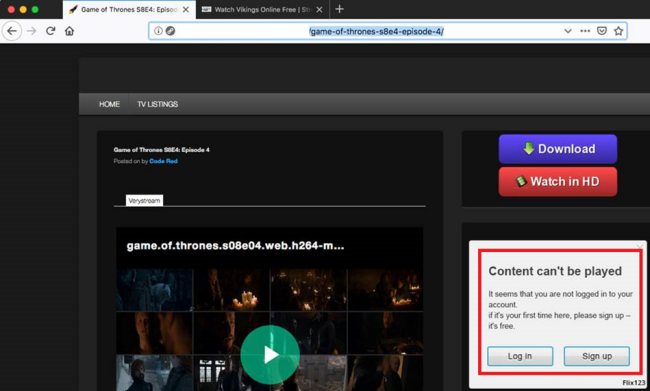This screenshot has height=391, width=650.
Task: Click the red Watch in HD button
Action: (558, 182)
